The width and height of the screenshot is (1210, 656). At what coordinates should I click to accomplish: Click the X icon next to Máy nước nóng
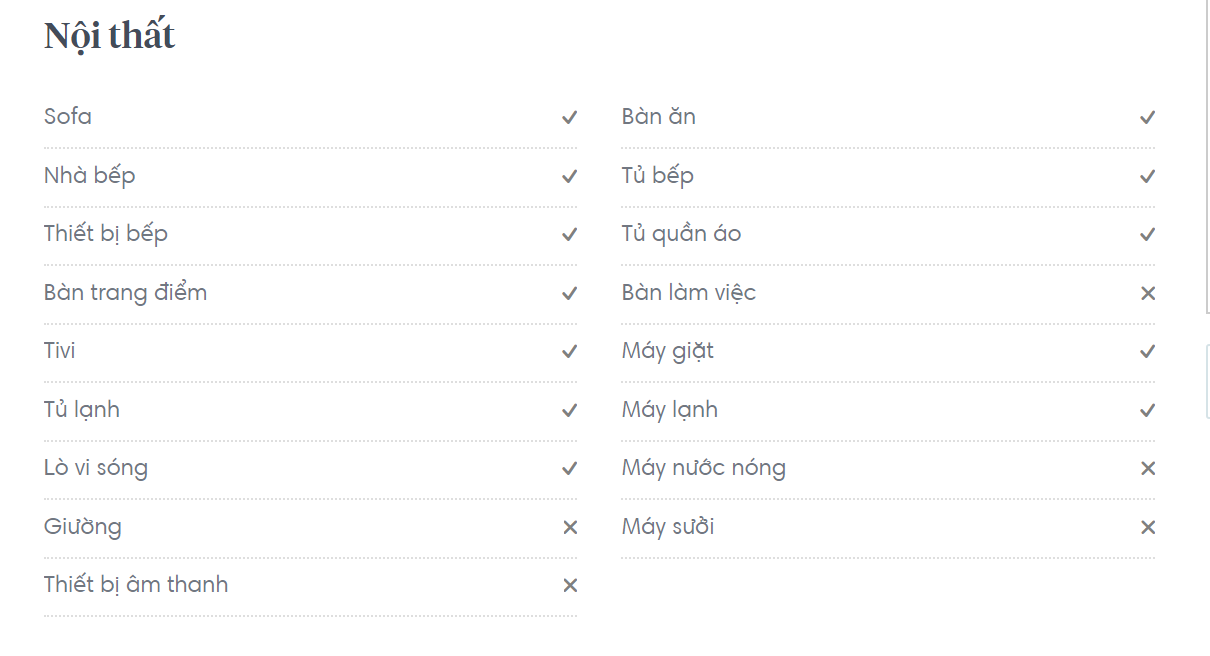pos(1148,469)
